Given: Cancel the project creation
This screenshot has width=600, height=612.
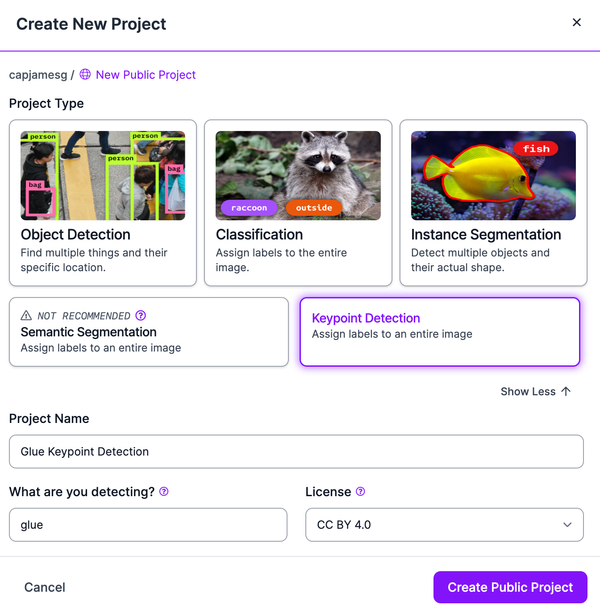Looking at the screenshot, I should coord(45,587).
